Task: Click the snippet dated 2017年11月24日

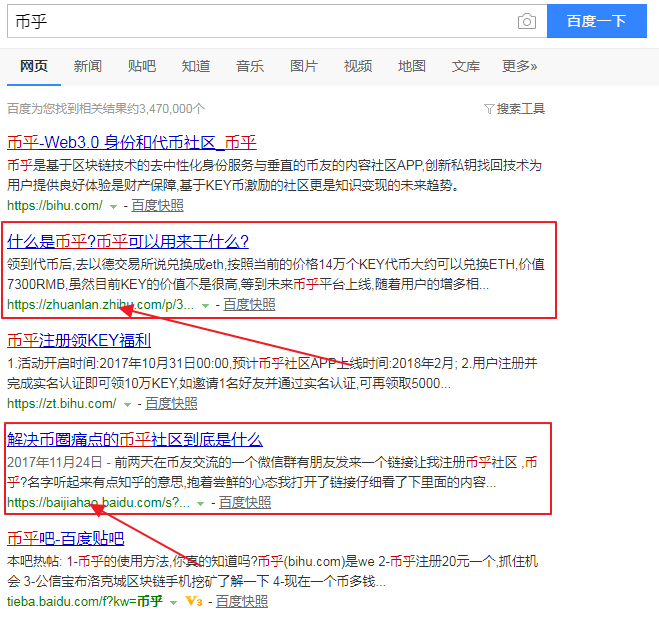Action: (x=272, y=472)
